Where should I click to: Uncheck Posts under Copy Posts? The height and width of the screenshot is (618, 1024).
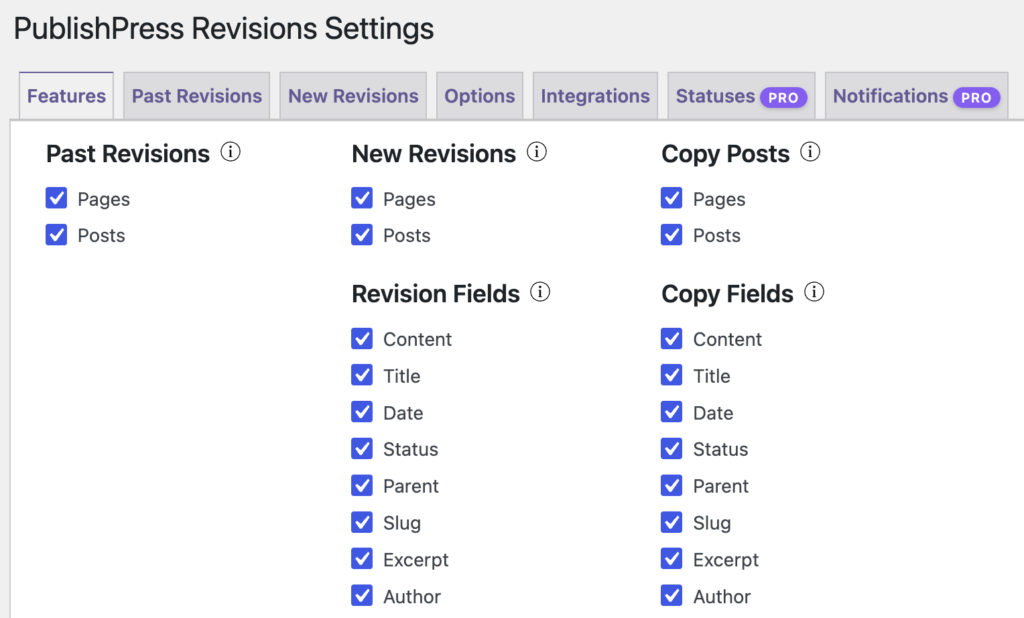(x=671, y=235)
